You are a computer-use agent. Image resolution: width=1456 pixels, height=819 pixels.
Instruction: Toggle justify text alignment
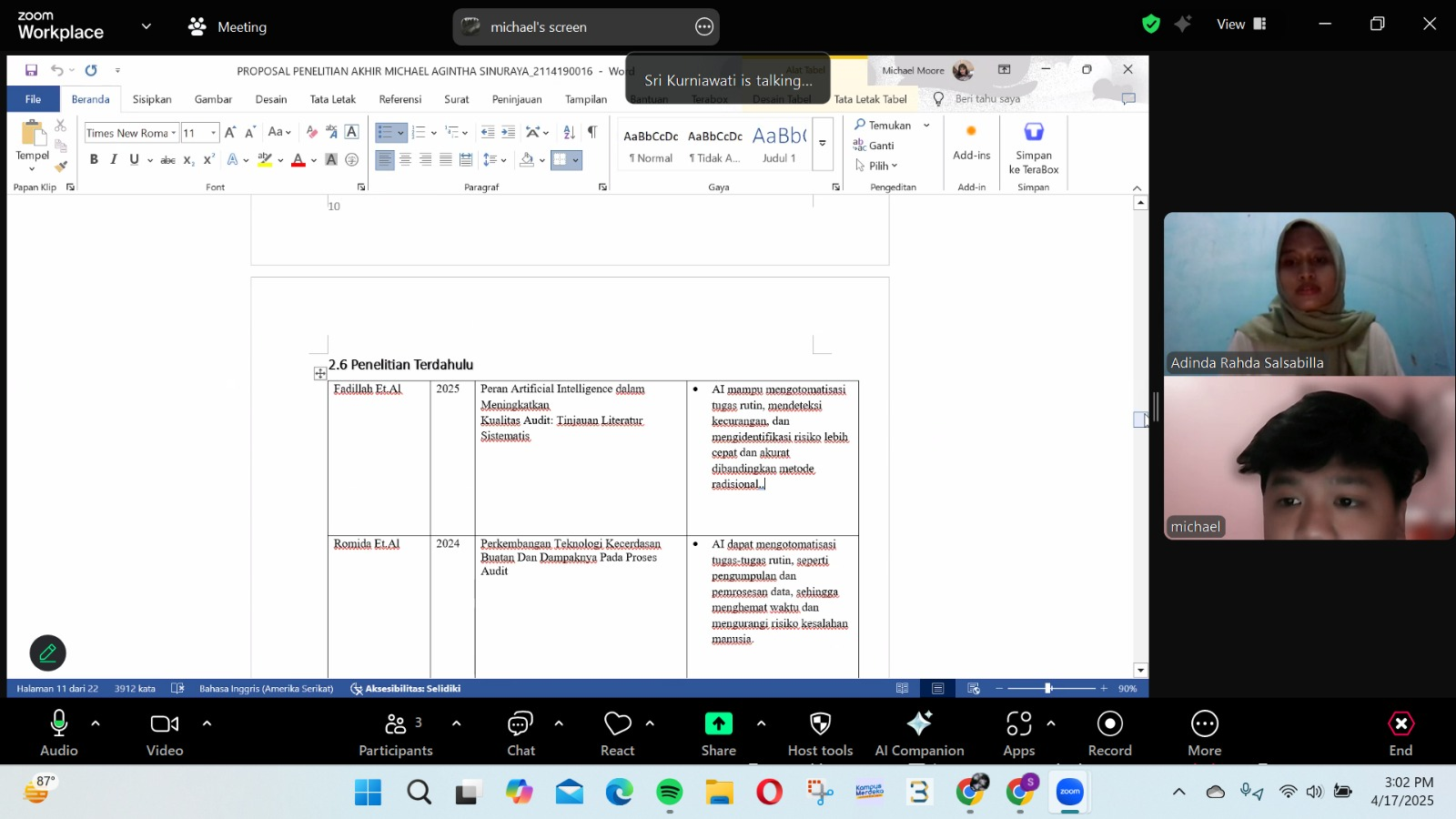click(446, 159)
